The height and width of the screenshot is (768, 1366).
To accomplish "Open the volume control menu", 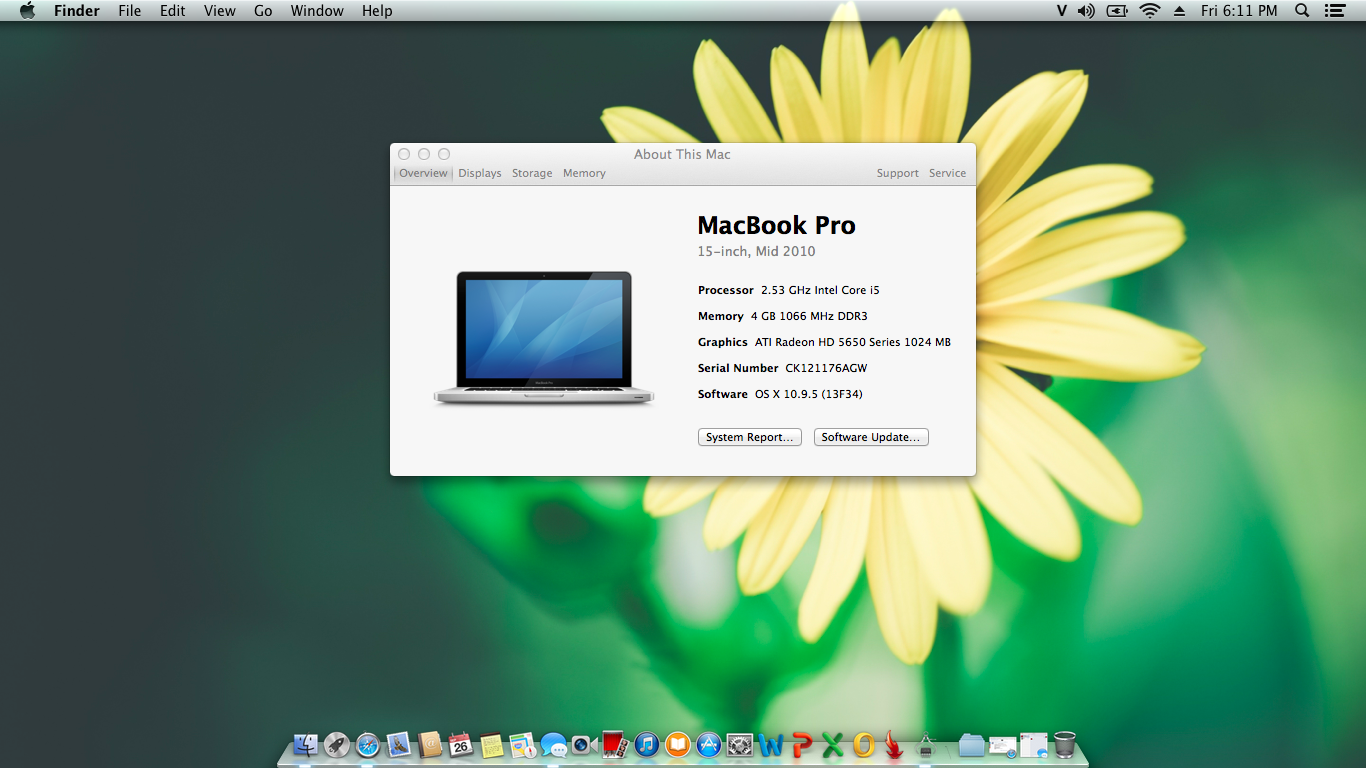I will [x=1087, y=11].
